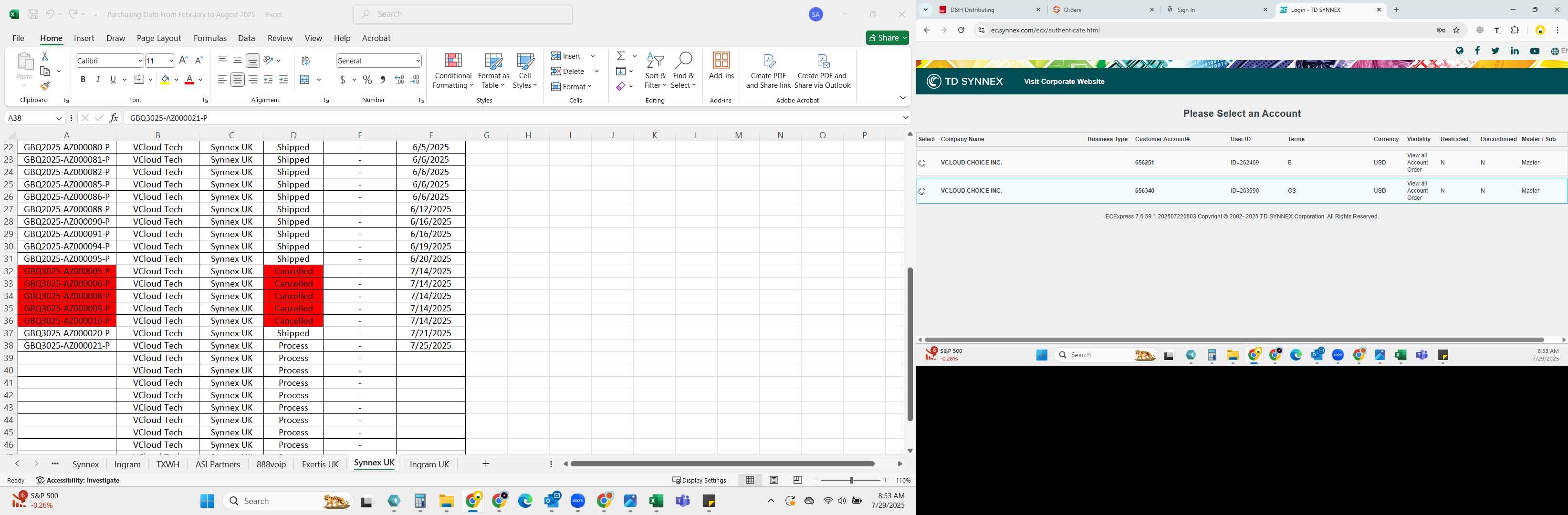Viewport: 1568px width, 515px height.
Task: Open the General number format dropdown
Action: (x=418, y=61)
